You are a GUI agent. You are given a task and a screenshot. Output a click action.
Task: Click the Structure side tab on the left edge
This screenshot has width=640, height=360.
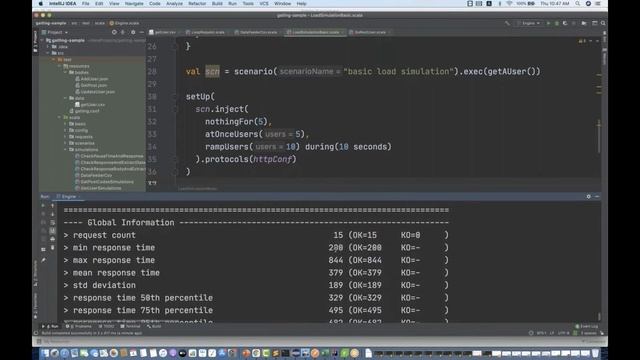click(x=36, y=273)
